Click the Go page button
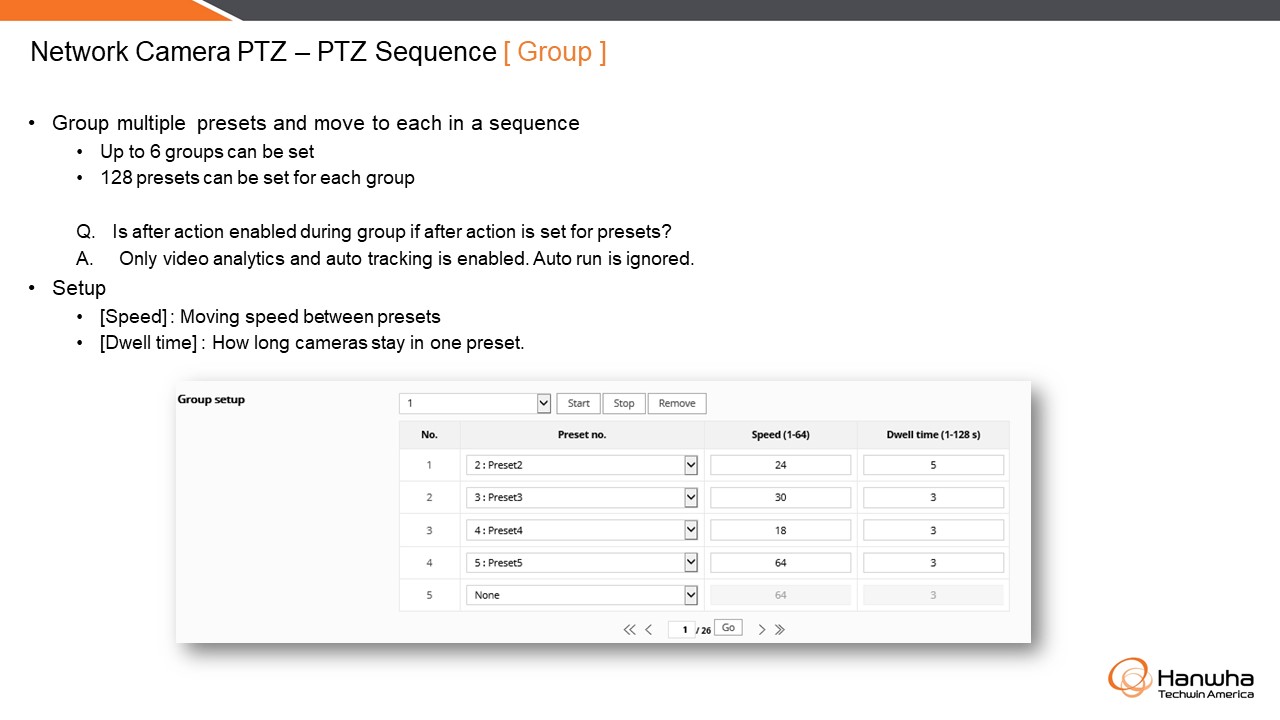Screen dimensions: 1280x720 click(x=728, y=628)
